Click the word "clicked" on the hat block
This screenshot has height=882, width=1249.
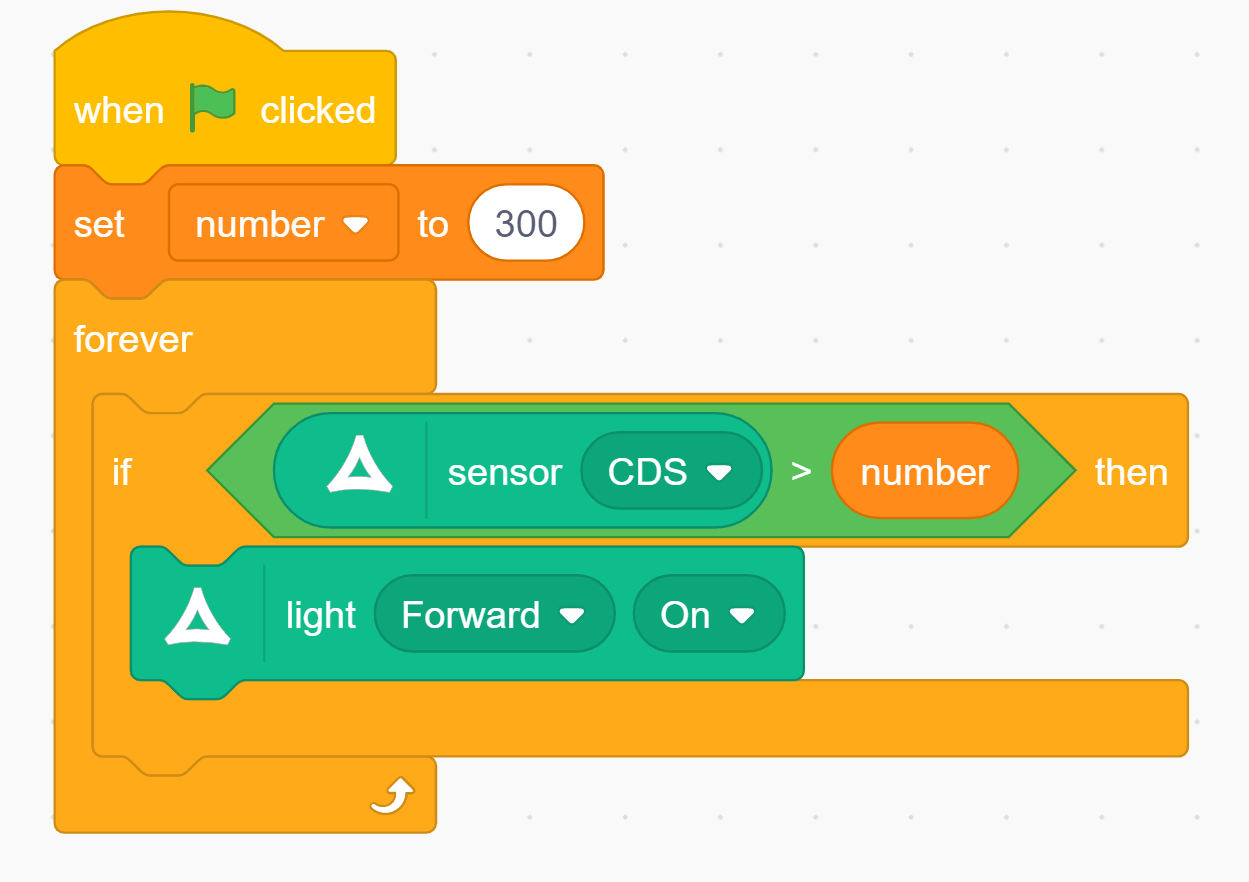click(x=318, y=110)
